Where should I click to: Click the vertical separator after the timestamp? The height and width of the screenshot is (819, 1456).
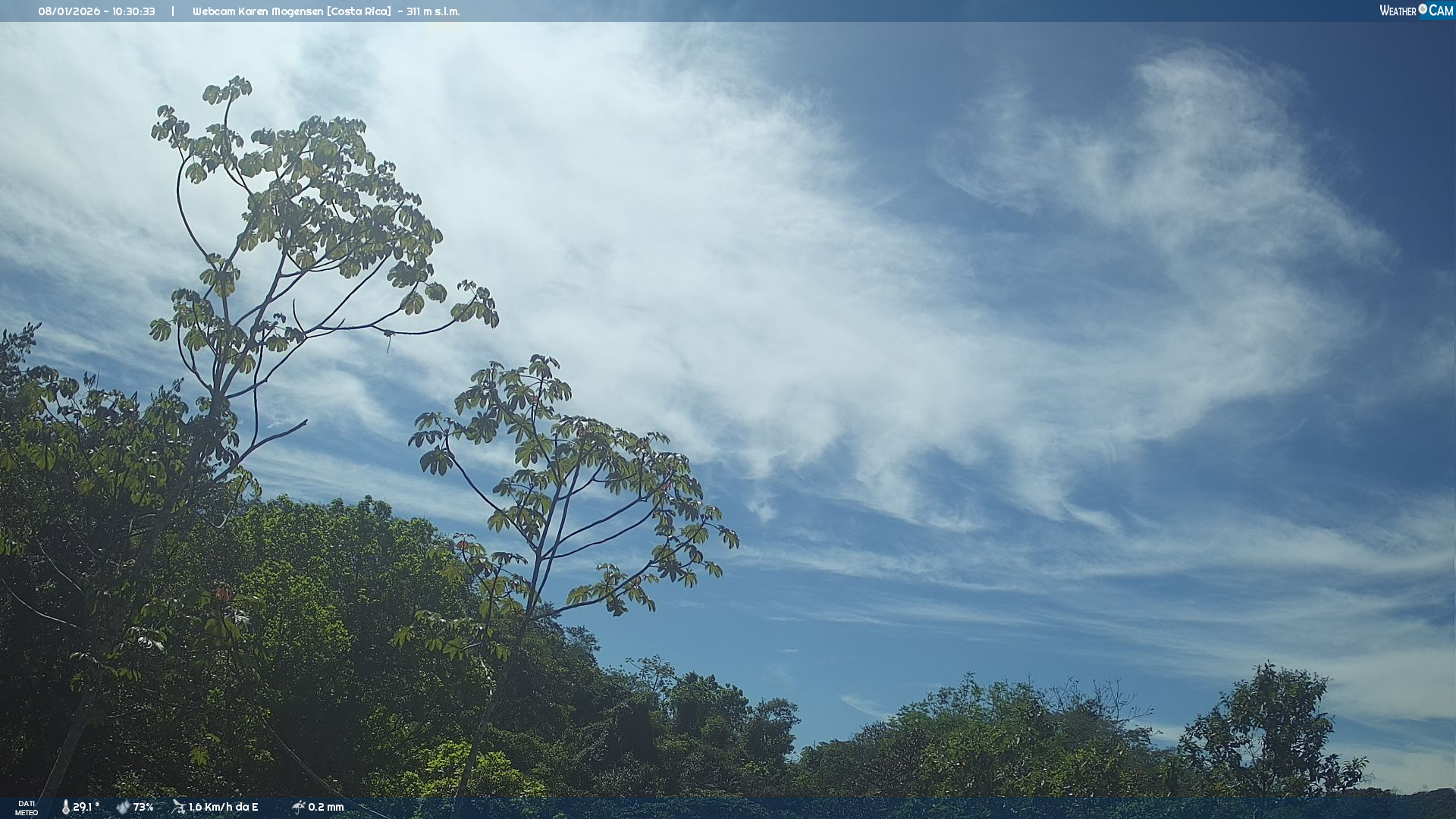coord(173,11)
